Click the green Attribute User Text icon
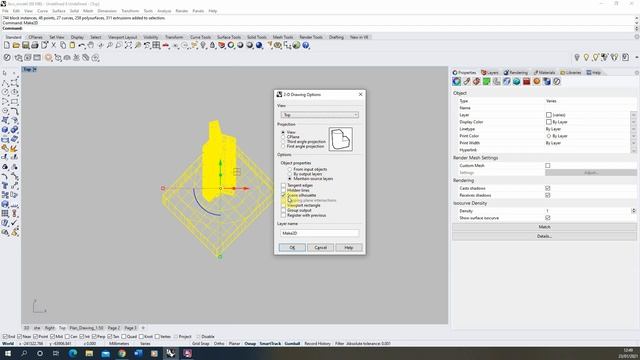This screenshot has height=360, width=640. point(487,81)
